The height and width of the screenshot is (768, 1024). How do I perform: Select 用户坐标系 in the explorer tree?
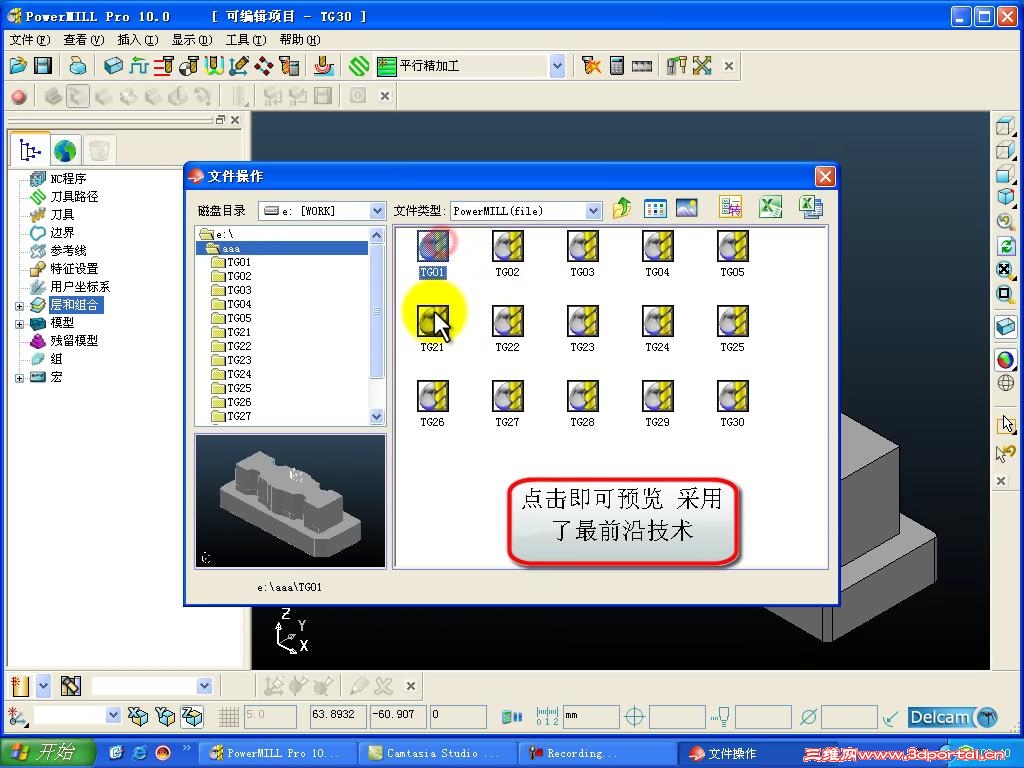point(80,287)
